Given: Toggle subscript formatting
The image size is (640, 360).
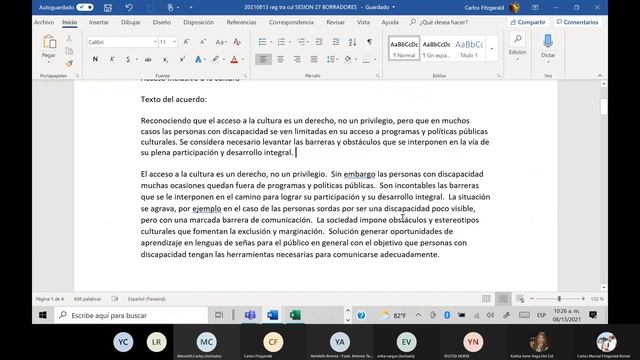Looking at the screenshot, I should (165, 60).
